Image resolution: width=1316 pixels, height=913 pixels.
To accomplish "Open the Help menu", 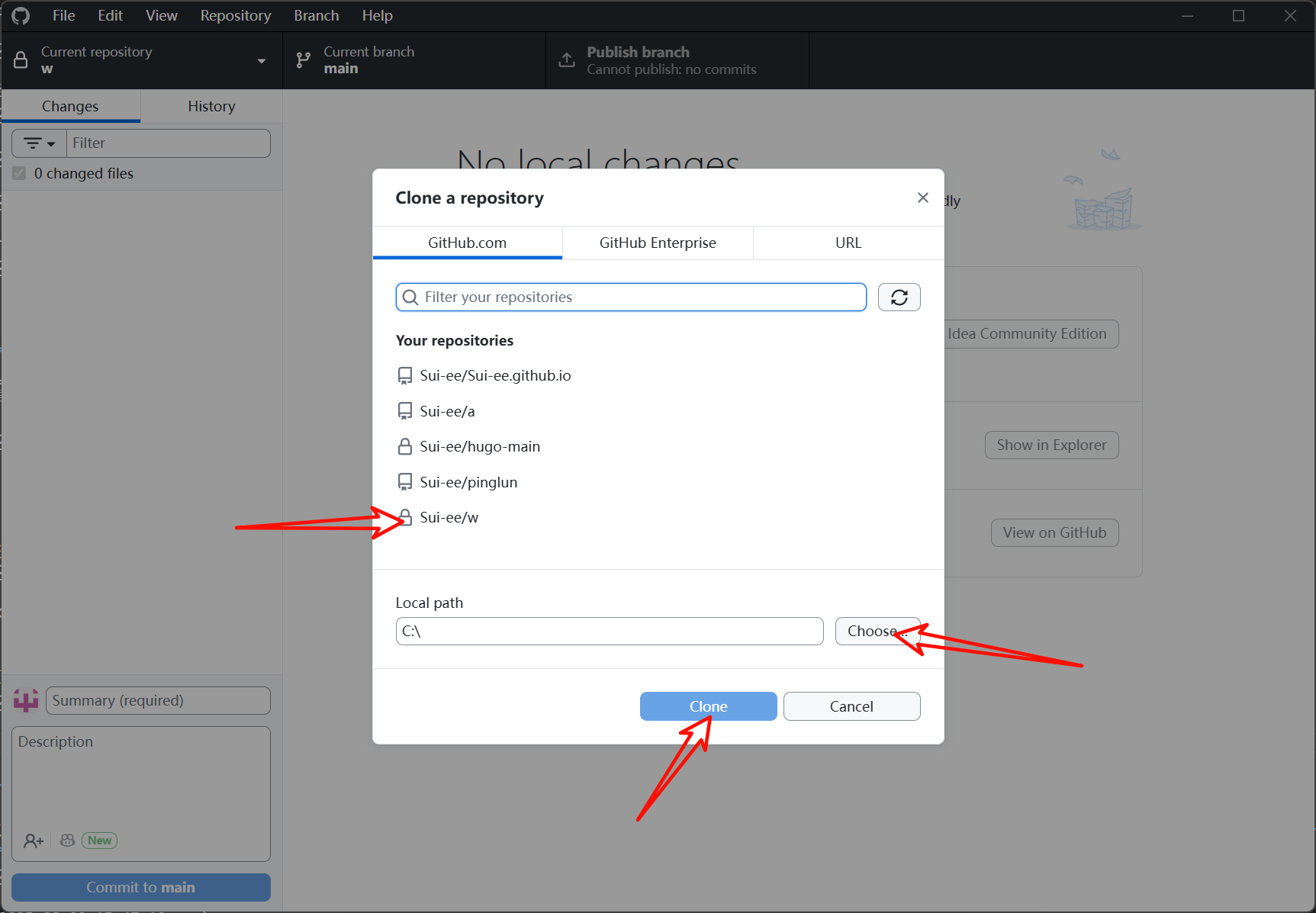I will coord(377,15).
